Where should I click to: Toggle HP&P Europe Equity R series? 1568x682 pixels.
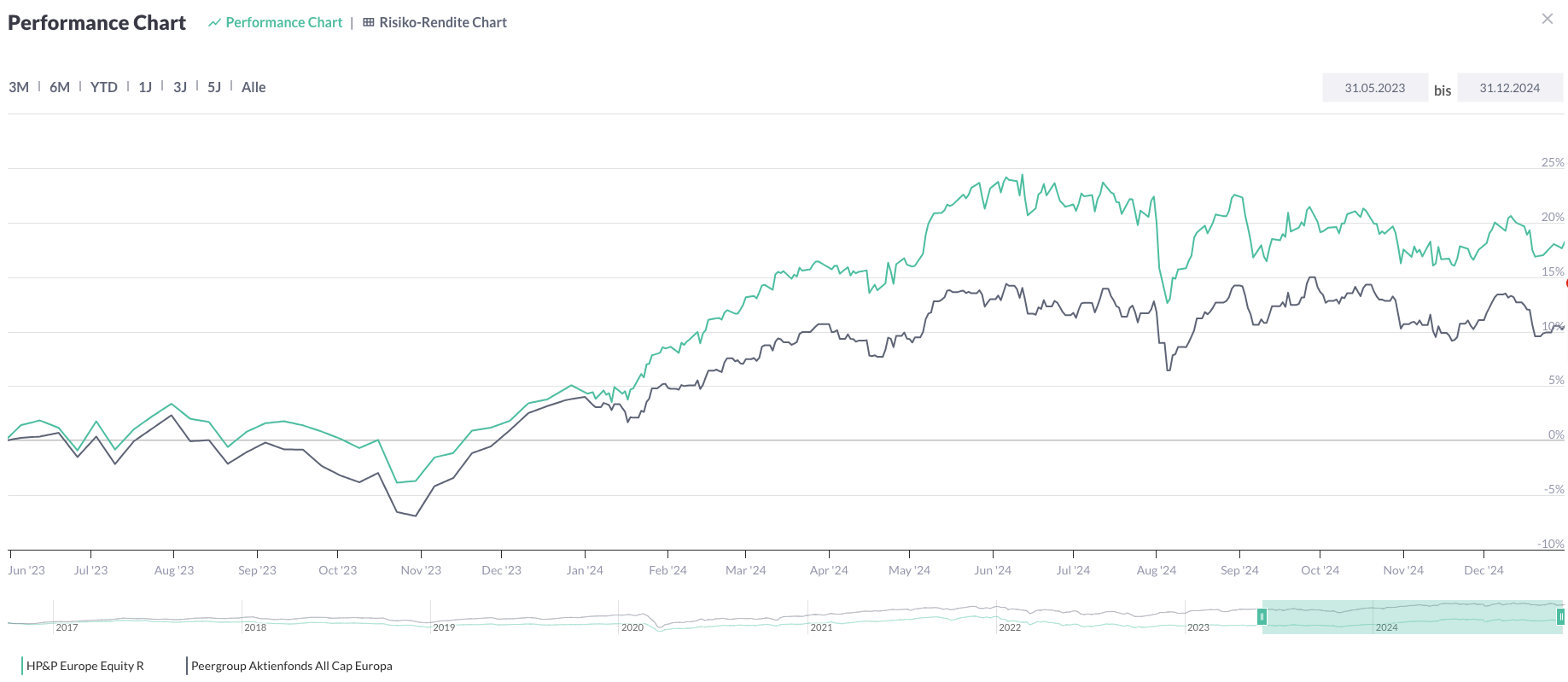85,666
